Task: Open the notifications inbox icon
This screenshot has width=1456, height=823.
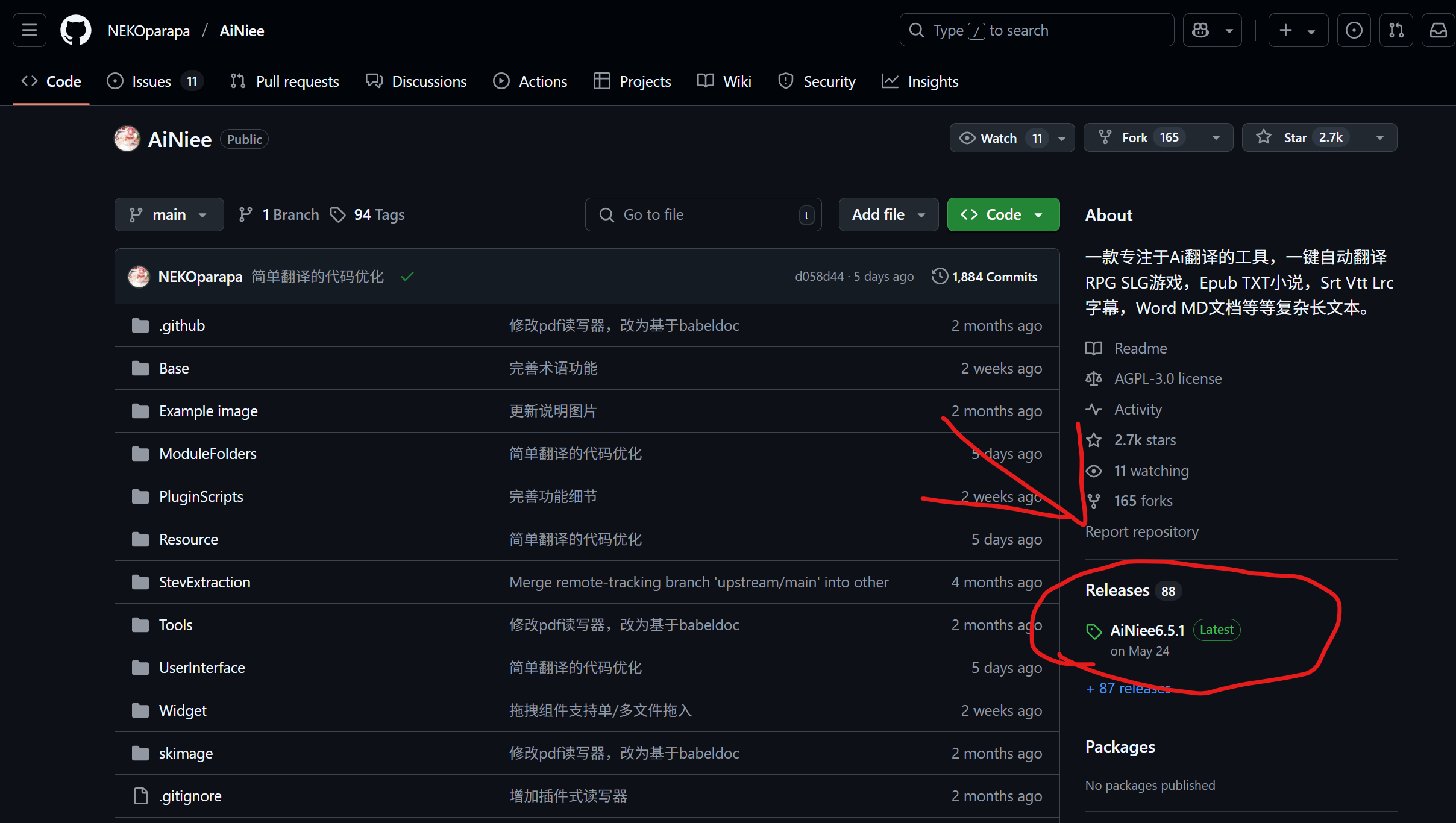Action: coord(1439,30)
